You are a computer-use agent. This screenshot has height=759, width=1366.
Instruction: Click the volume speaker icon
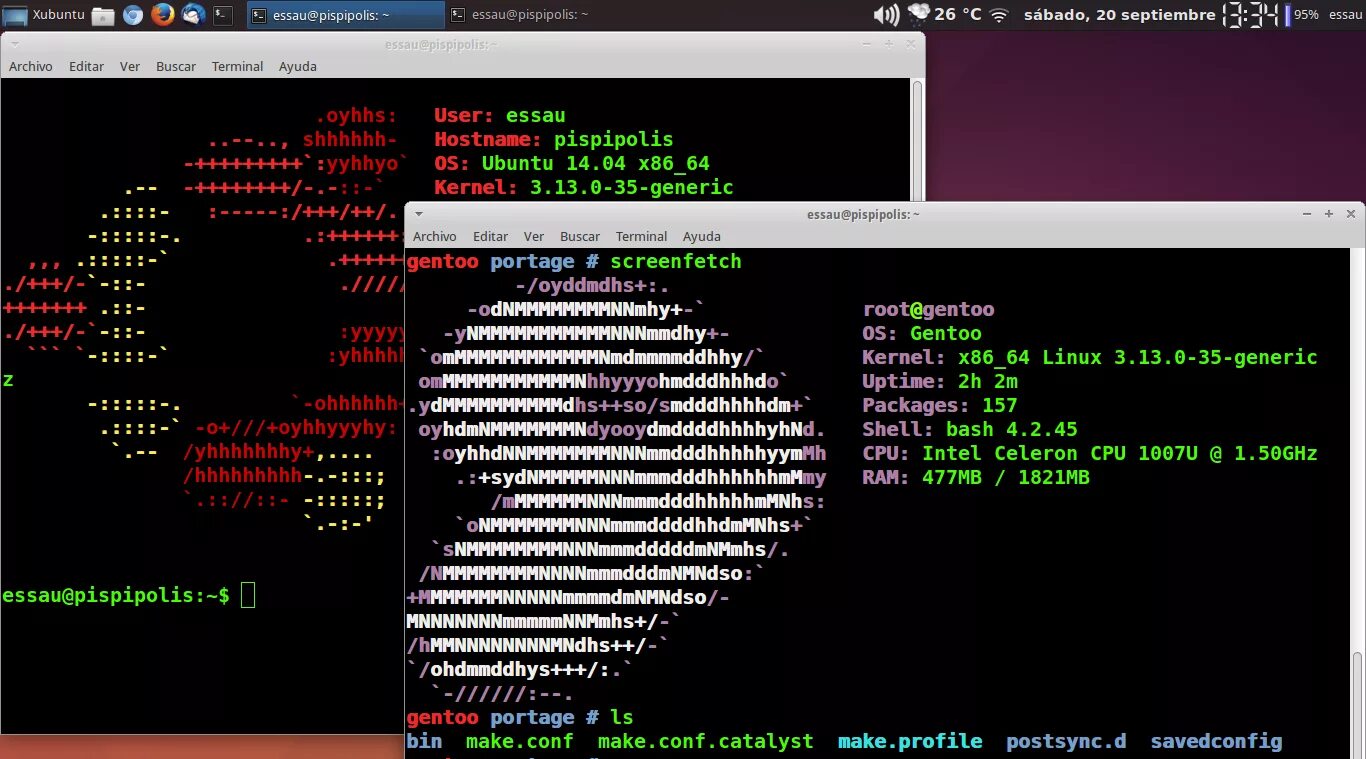pos(886,14)
